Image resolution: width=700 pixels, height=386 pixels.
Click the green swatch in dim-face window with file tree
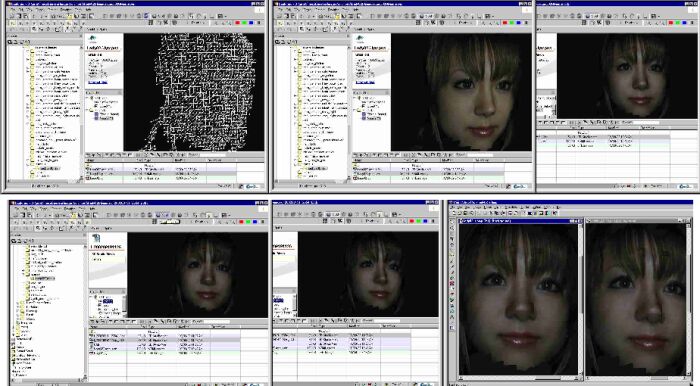pos(249,221)
